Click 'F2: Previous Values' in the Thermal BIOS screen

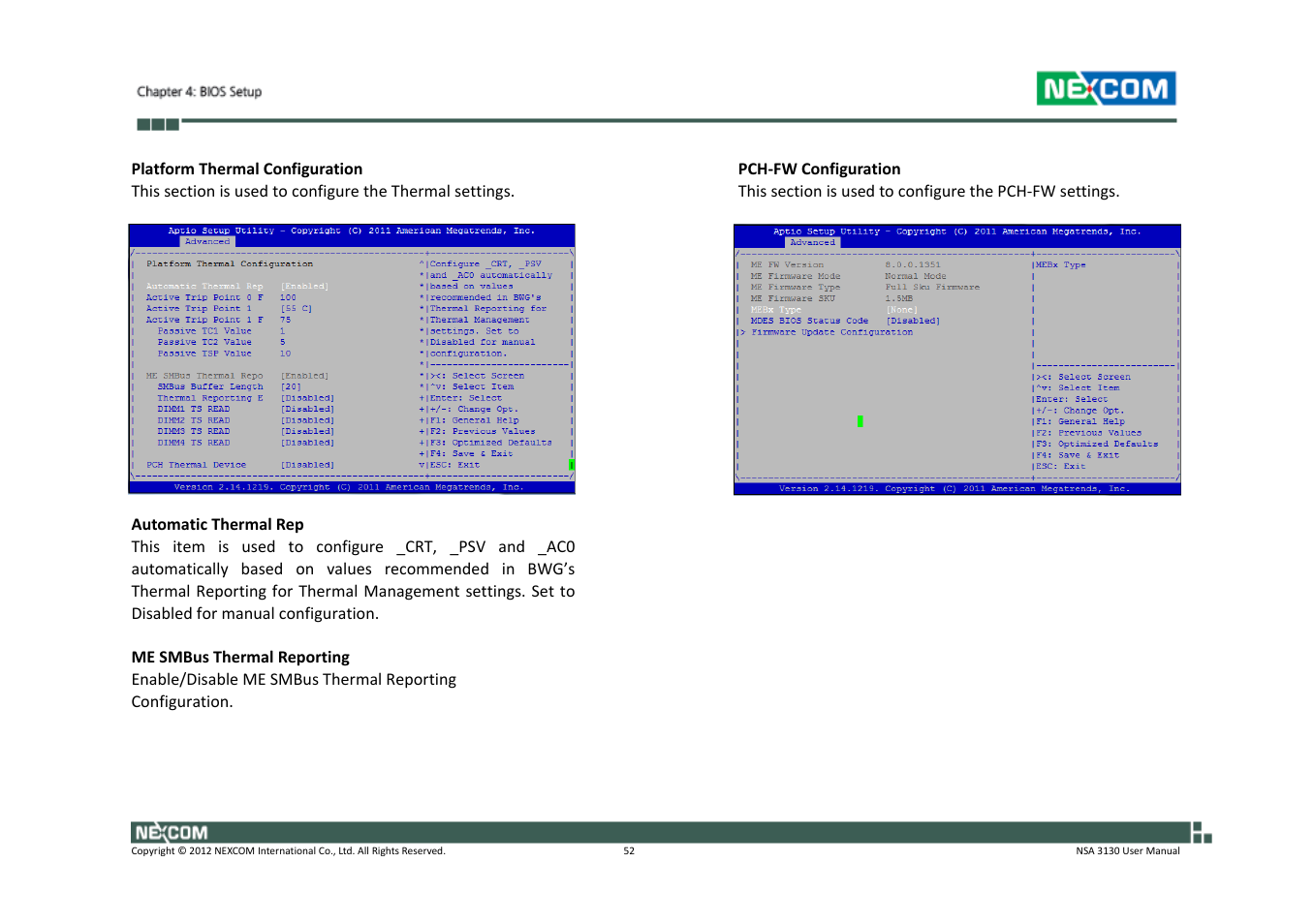[x=483, y=432]
